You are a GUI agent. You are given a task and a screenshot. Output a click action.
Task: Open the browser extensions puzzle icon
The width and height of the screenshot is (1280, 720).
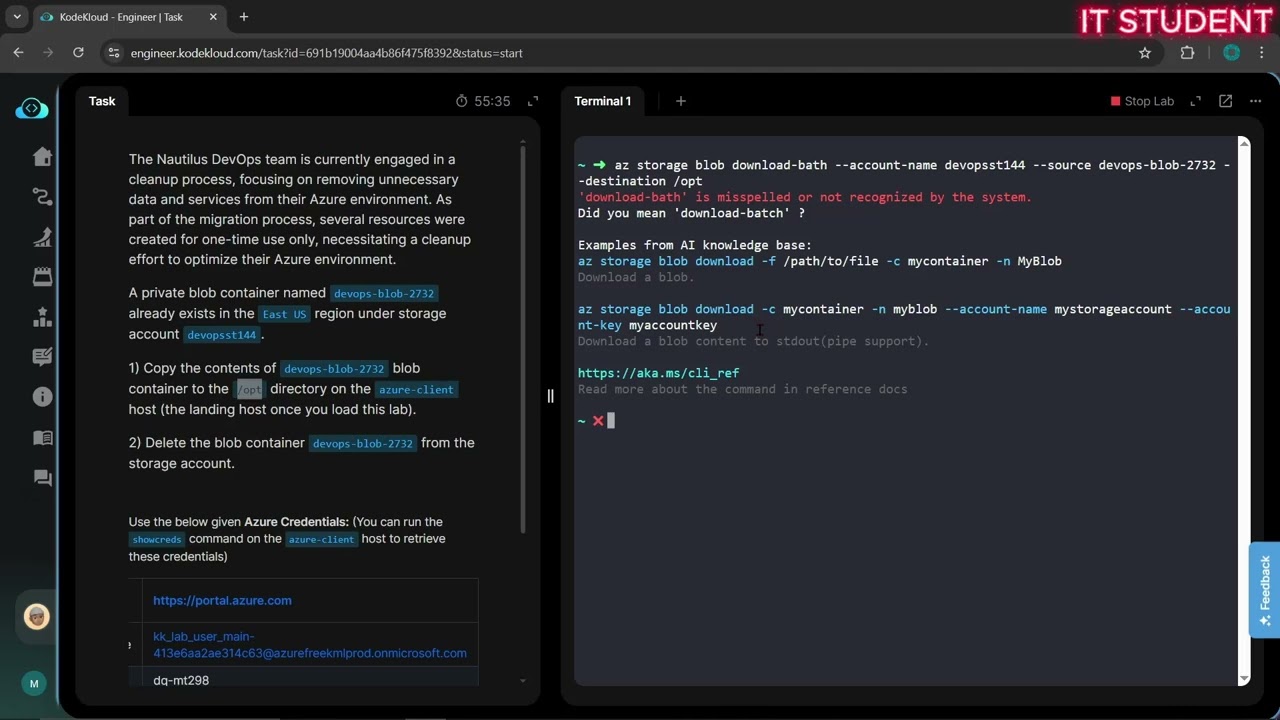(x=1187, y=53)
